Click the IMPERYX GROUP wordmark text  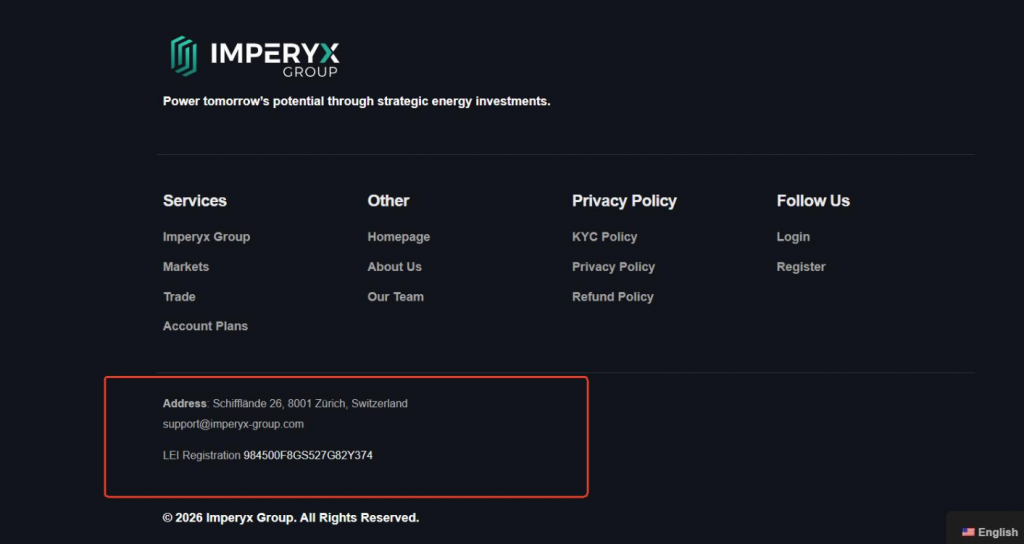coord(274,59)
